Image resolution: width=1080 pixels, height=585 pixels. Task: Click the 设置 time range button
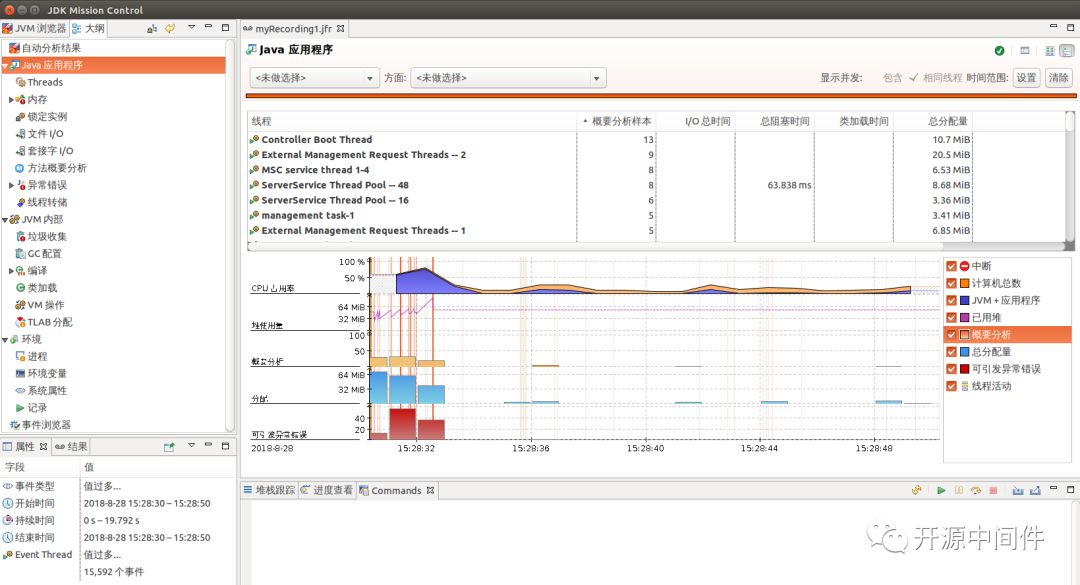tap(1026, 78)
